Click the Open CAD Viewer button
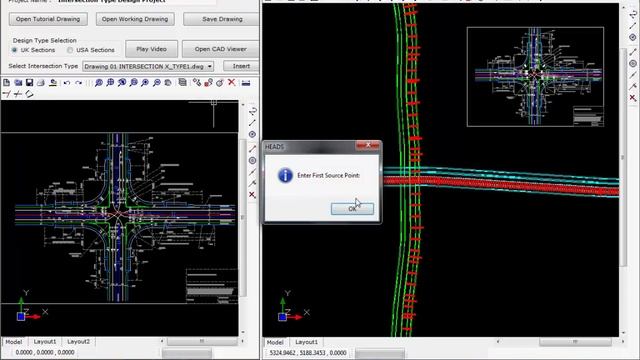 pos(220,49)
